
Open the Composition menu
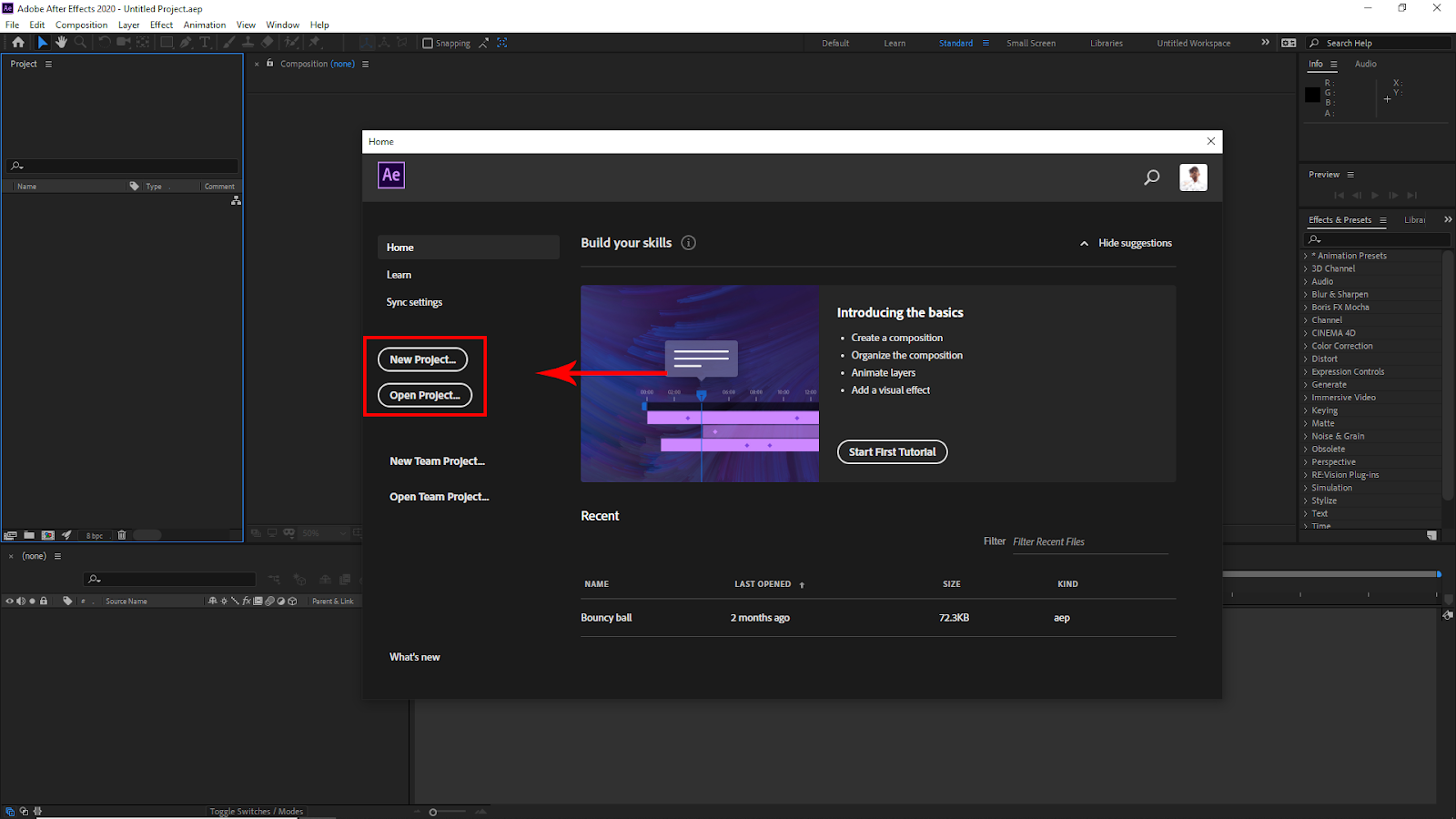point(81,25)
